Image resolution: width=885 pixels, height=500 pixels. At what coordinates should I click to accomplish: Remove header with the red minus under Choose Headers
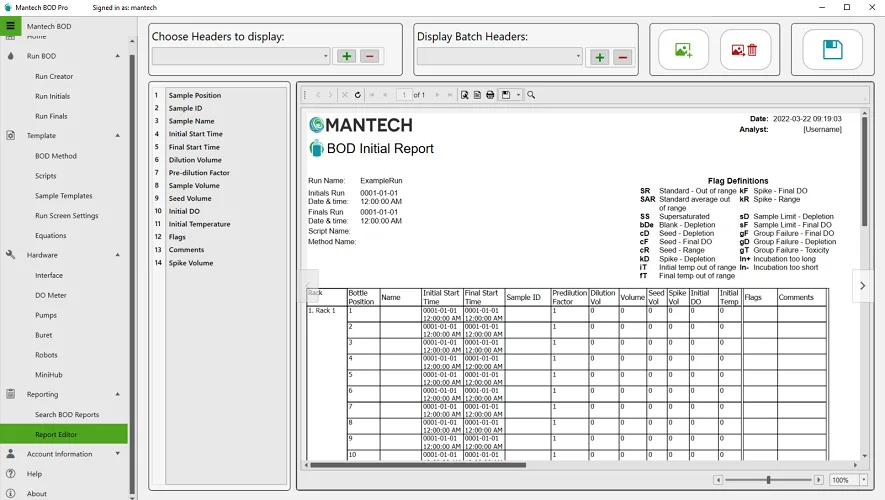pyautogui.click(x=370, y=56)
